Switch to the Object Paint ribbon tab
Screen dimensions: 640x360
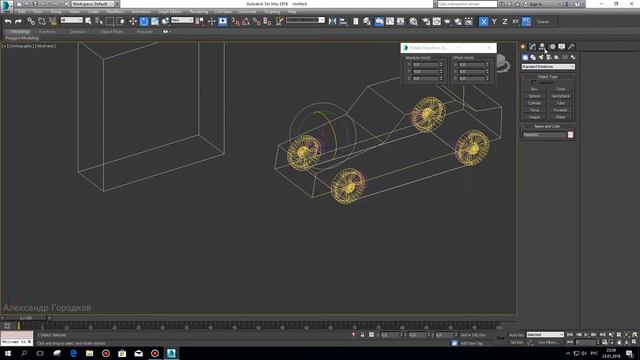point(111,31)
